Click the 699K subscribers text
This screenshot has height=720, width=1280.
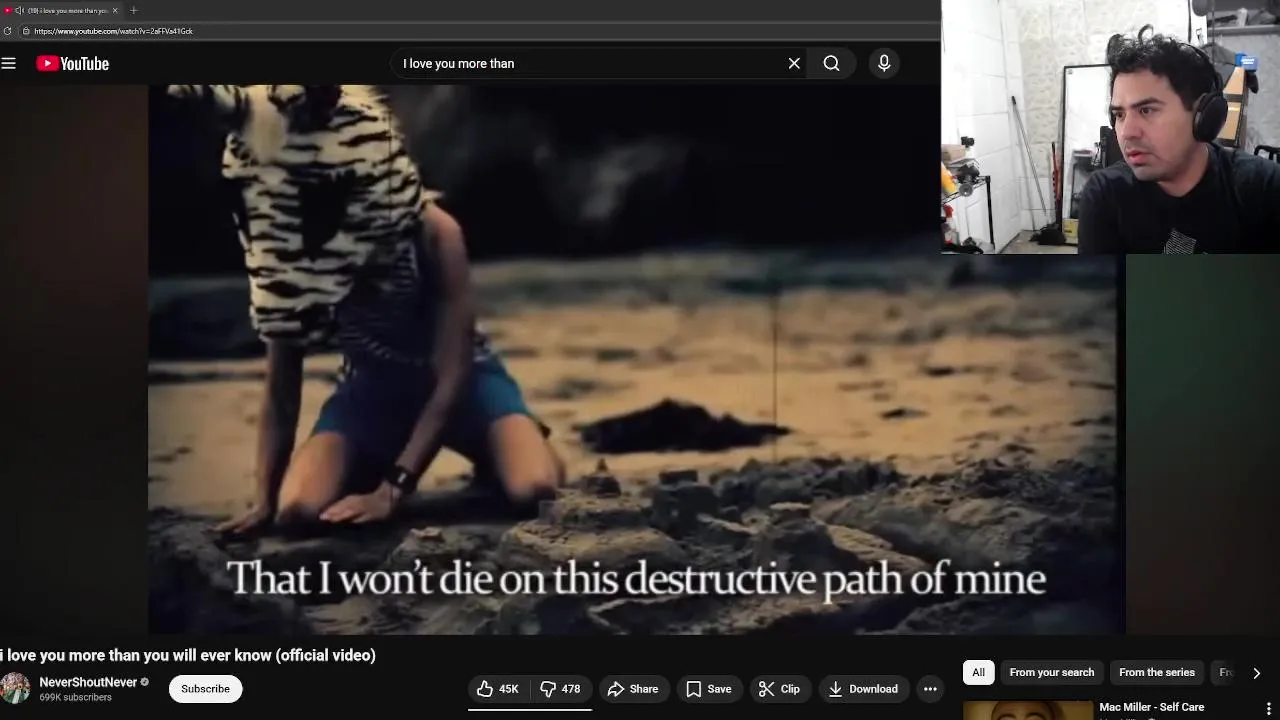75,697
